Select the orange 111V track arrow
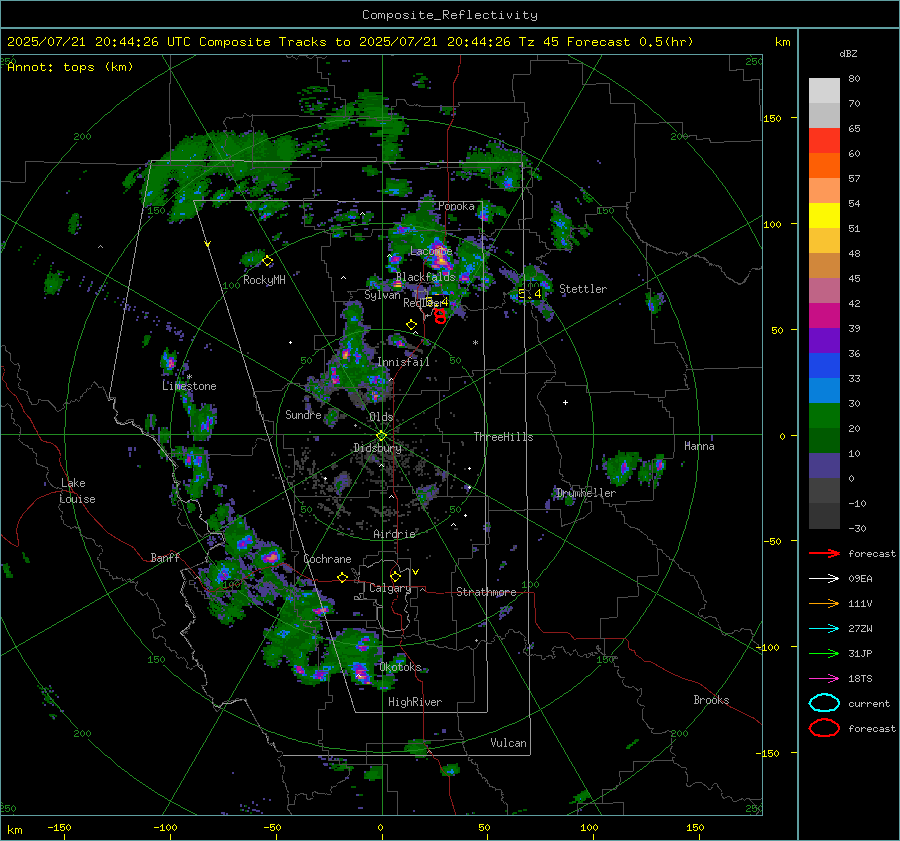This screenshot has width=900, height=841. click(x=824, y=603)
